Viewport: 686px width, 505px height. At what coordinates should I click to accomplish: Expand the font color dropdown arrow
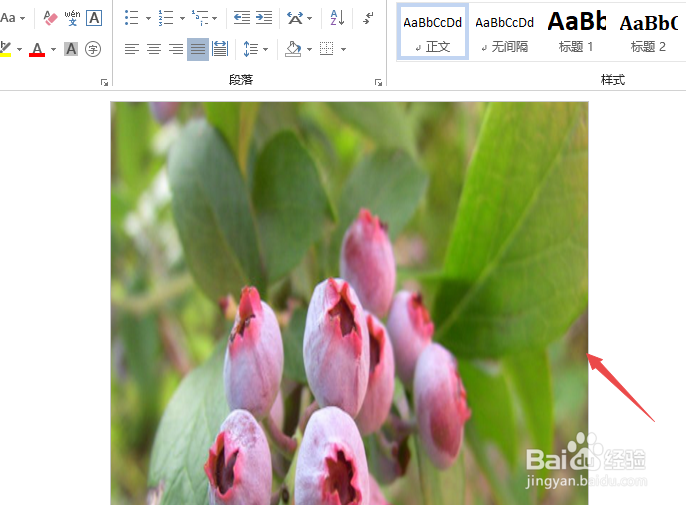pyautogui.click(x=53, y=49)
